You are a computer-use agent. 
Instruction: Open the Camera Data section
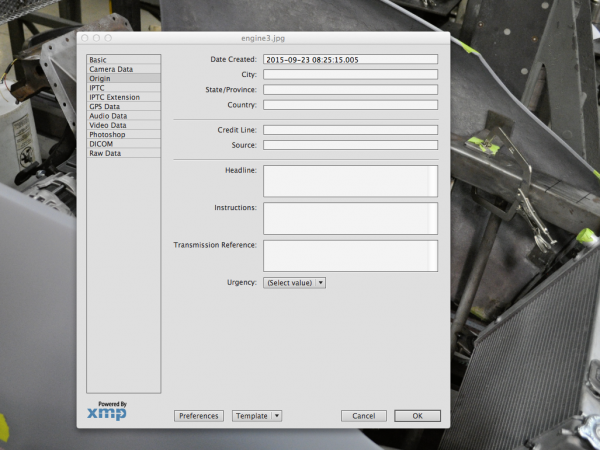[x=110, y=69]
